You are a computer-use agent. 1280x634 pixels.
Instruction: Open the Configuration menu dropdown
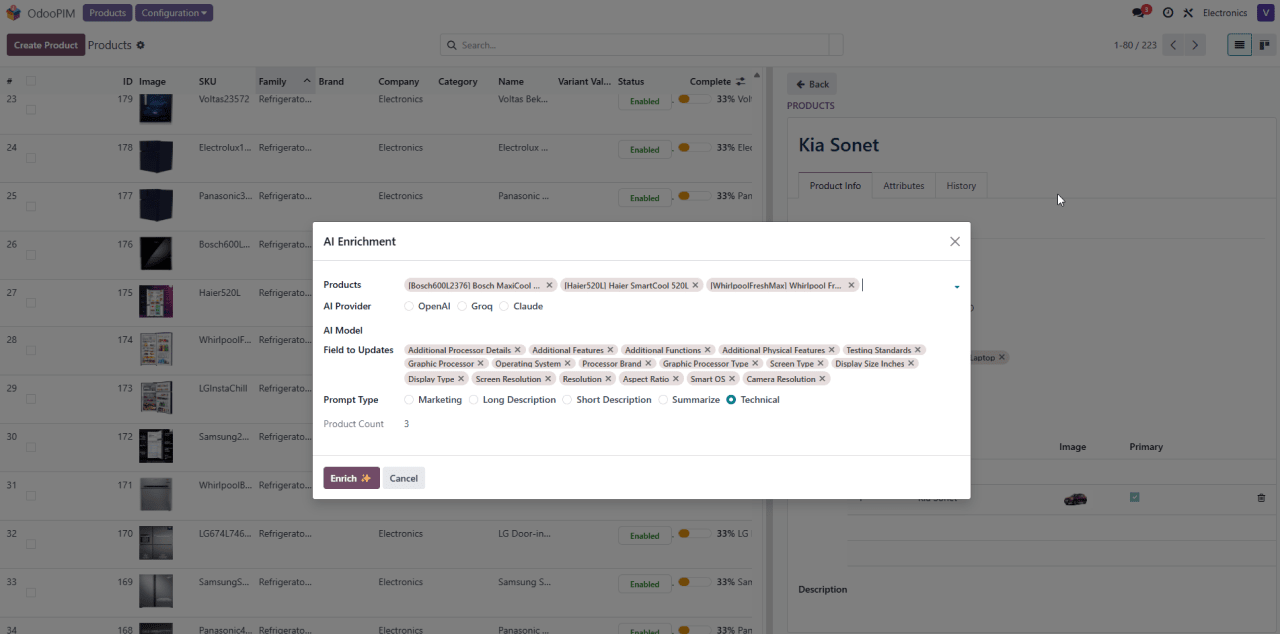[174, 13]
